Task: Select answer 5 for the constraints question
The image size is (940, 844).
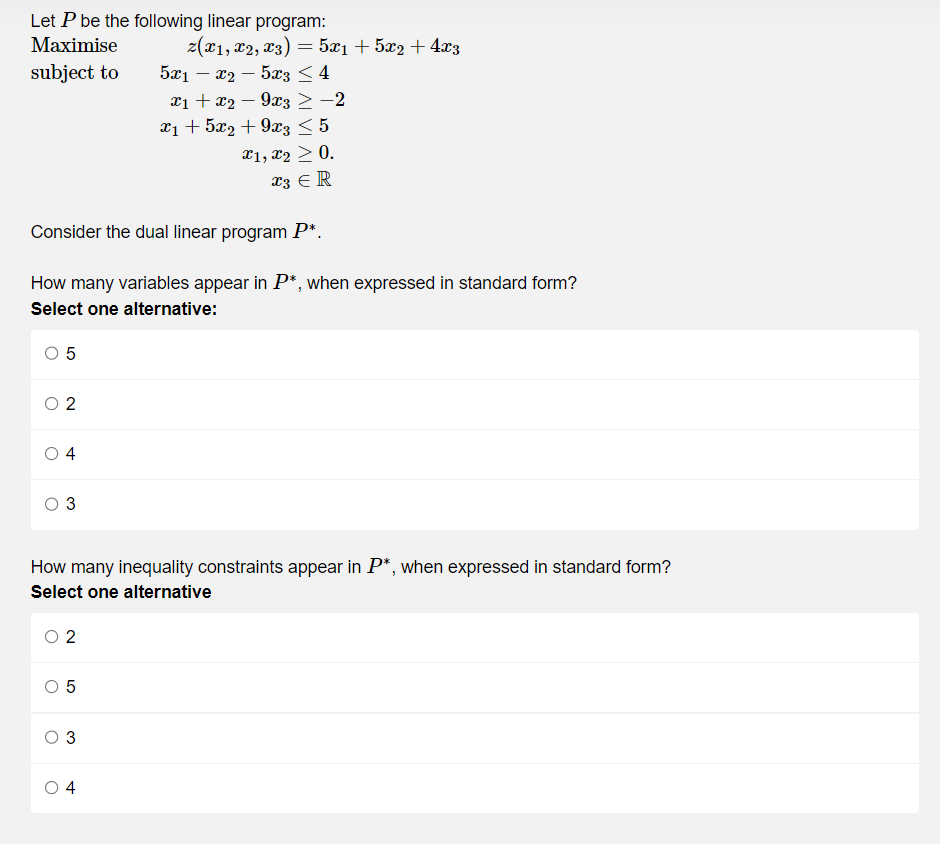Action: (51, 687)
